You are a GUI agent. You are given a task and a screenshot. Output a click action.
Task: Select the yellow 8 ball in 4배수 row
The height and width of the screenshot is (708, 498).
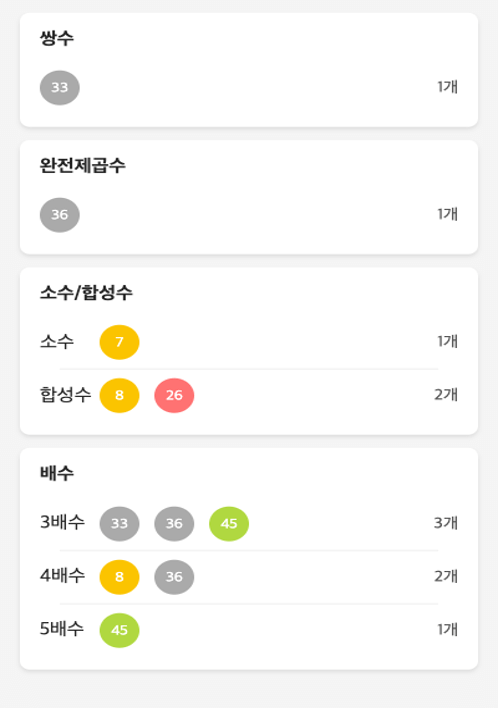point(119,577)
